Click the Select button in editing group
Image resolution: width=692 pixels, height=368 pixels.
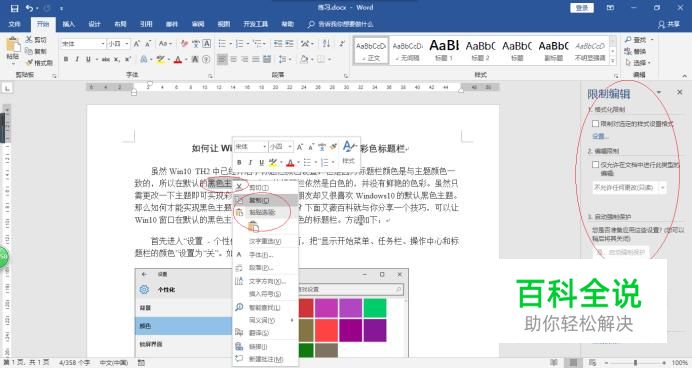[637, 63]
